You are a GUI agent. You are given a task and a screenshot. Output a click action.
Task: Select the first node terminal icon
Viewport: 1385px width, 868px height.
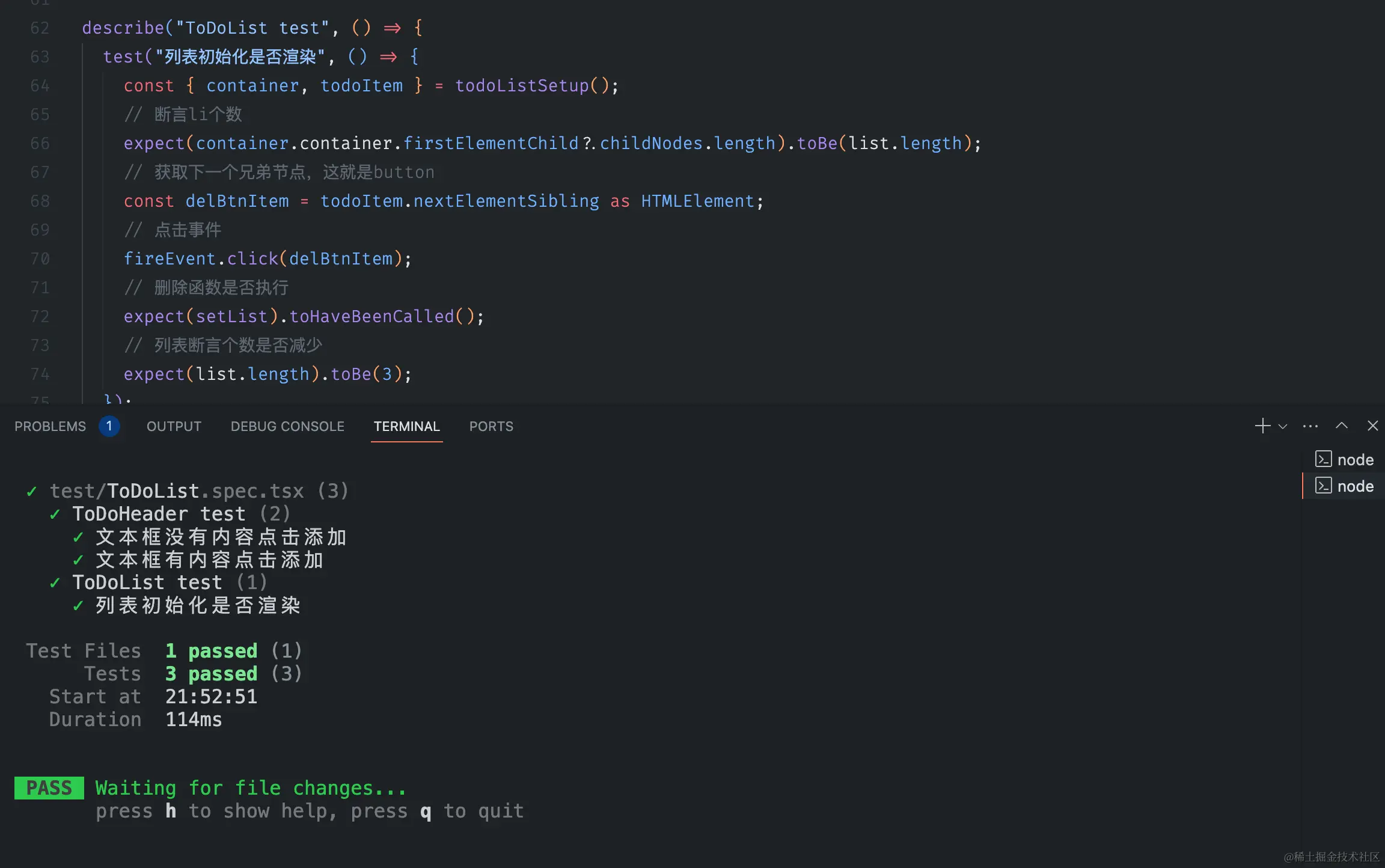tap(1324, 459)
